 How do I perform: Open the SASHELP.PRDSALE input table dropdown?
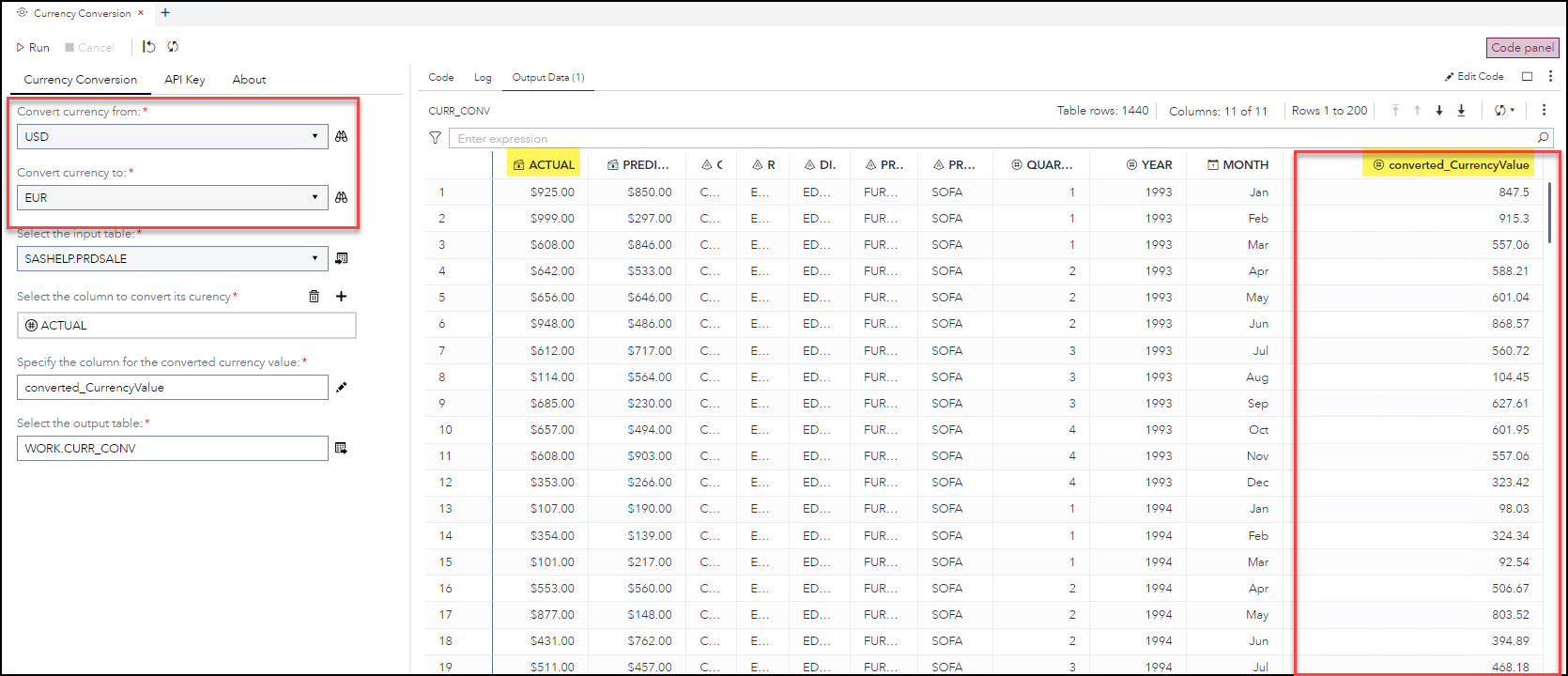[315, 259]
